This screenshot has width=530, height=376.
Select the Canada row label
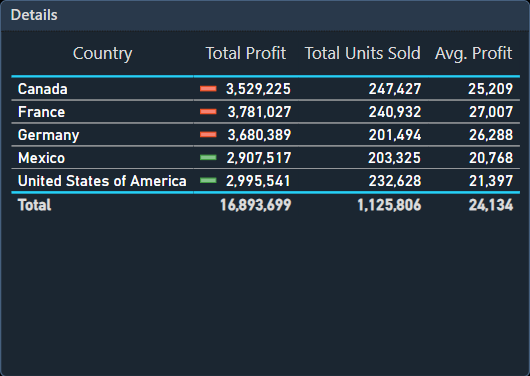(43, 89)
